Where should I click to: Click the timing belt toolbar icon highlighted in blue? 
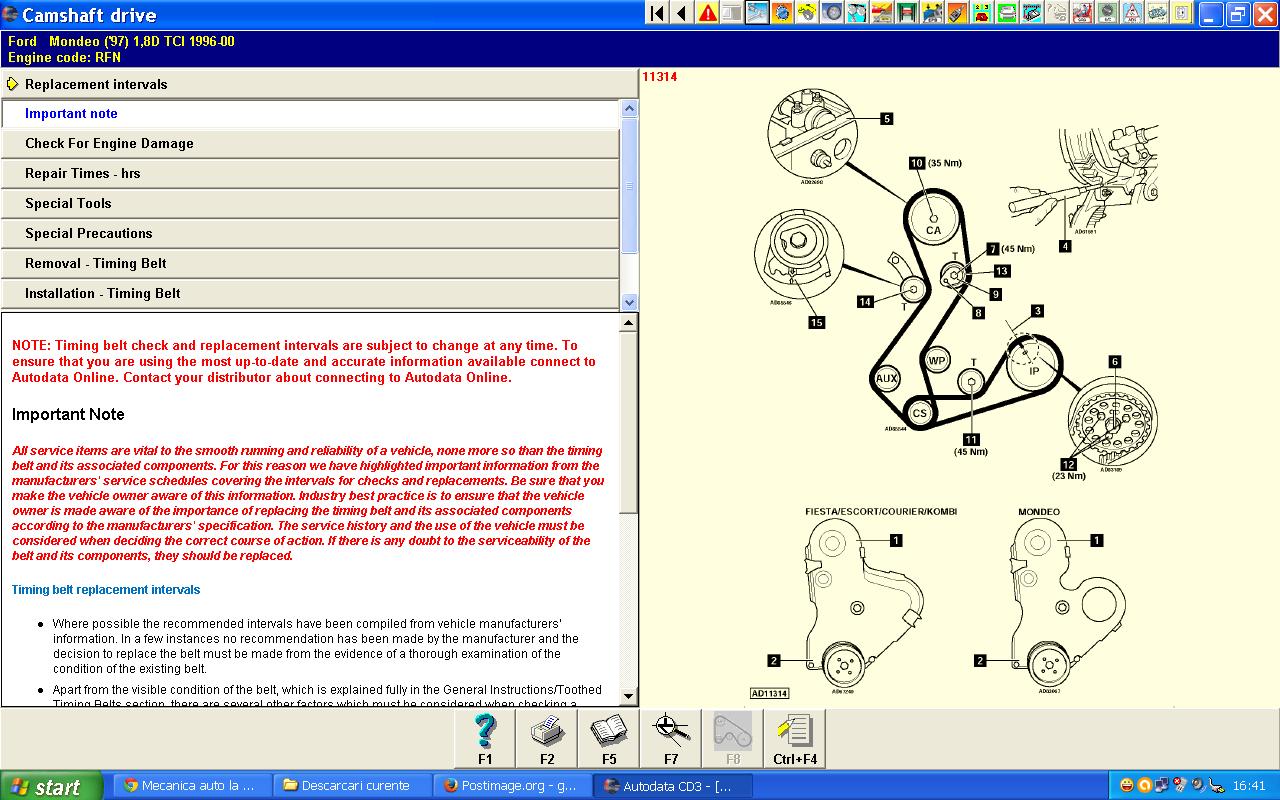[x=757, y=13]
